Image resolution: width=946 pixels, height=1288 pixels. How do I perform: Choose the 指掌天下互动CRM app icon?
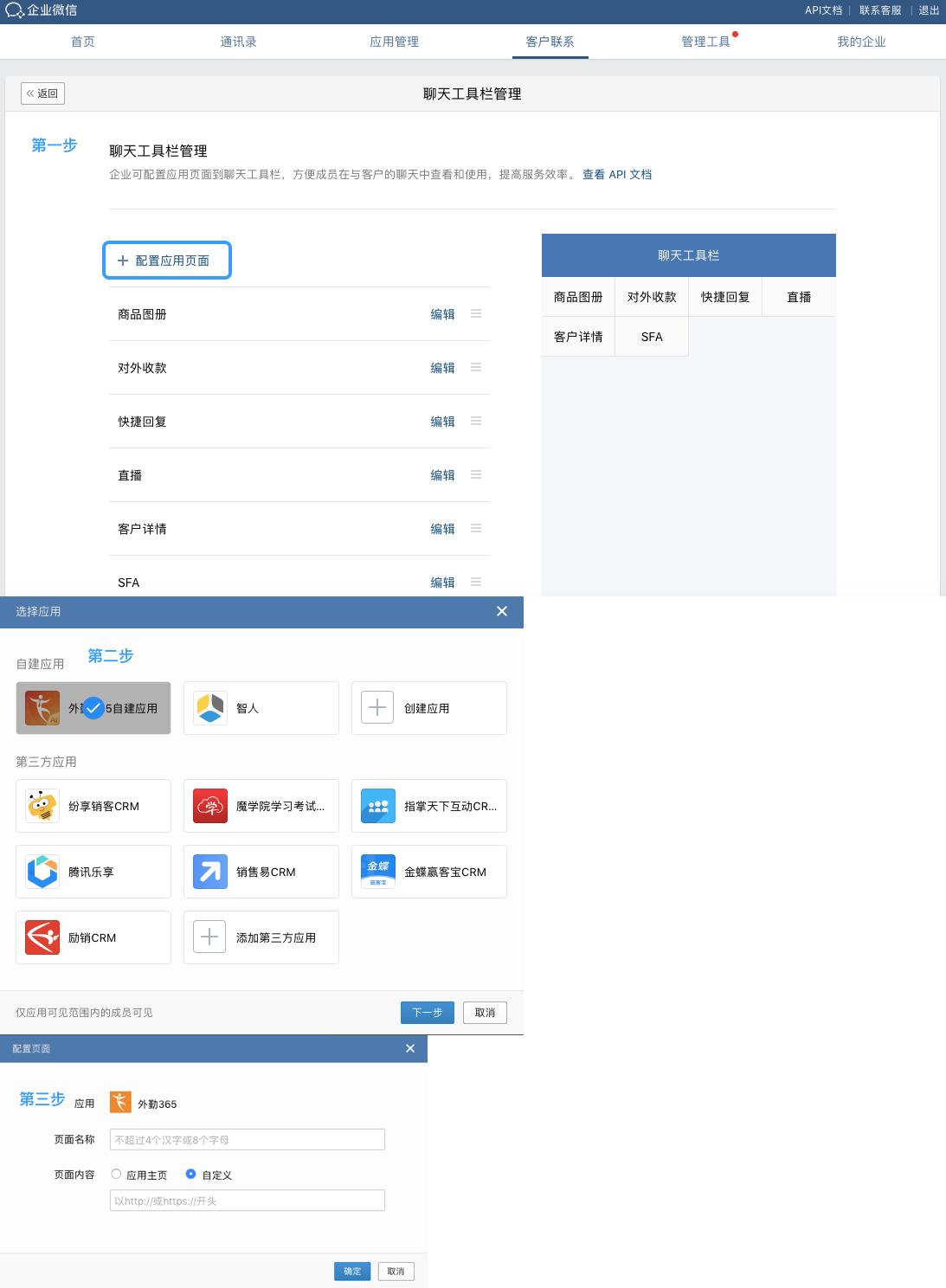coord(378,806)
